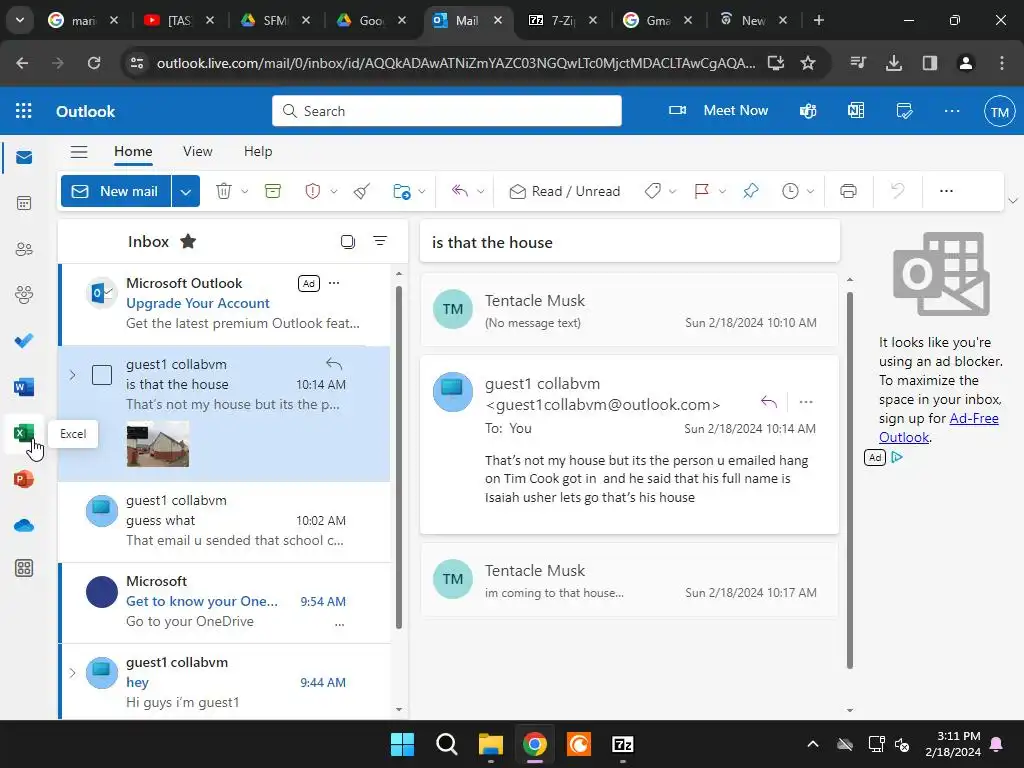Switch to the Help ribbon tab
The image size is (1024, 768).
[258, 152]
